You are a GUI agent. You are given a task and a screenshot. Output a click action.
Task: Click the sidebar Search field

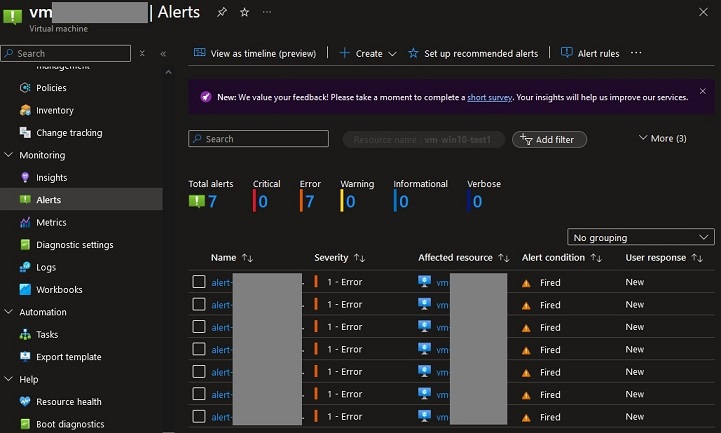pyautogui.click(x=66, y=53)
